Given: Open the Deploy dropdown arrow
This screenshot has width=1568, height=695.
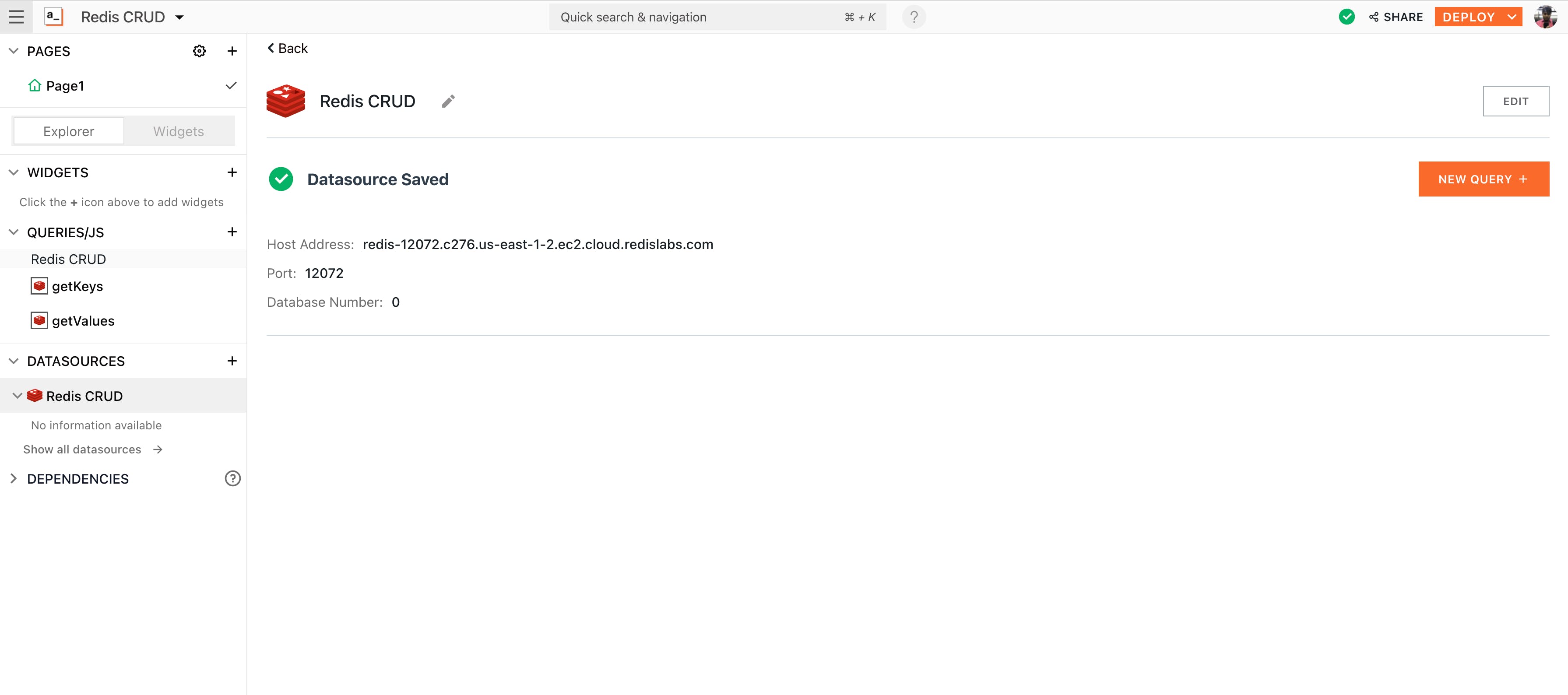Looking at the screenshot, I should point(1512,17).
